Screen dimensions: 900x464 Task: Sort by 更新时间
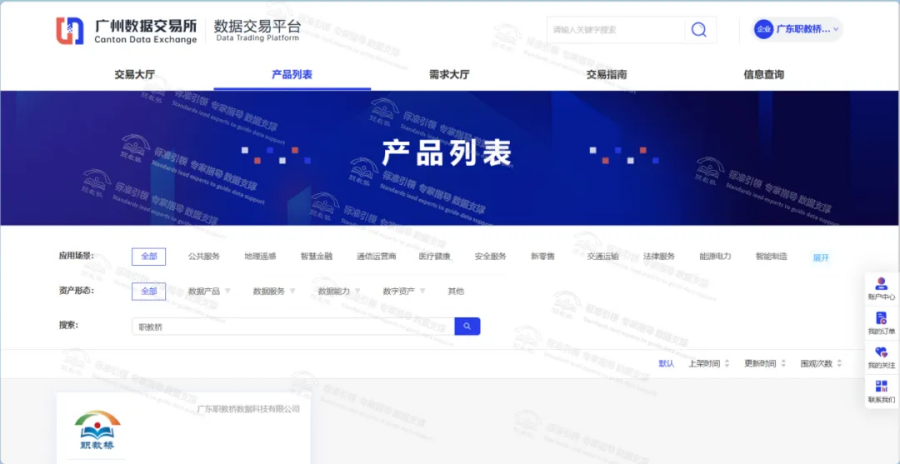click(x=765, y=364)
